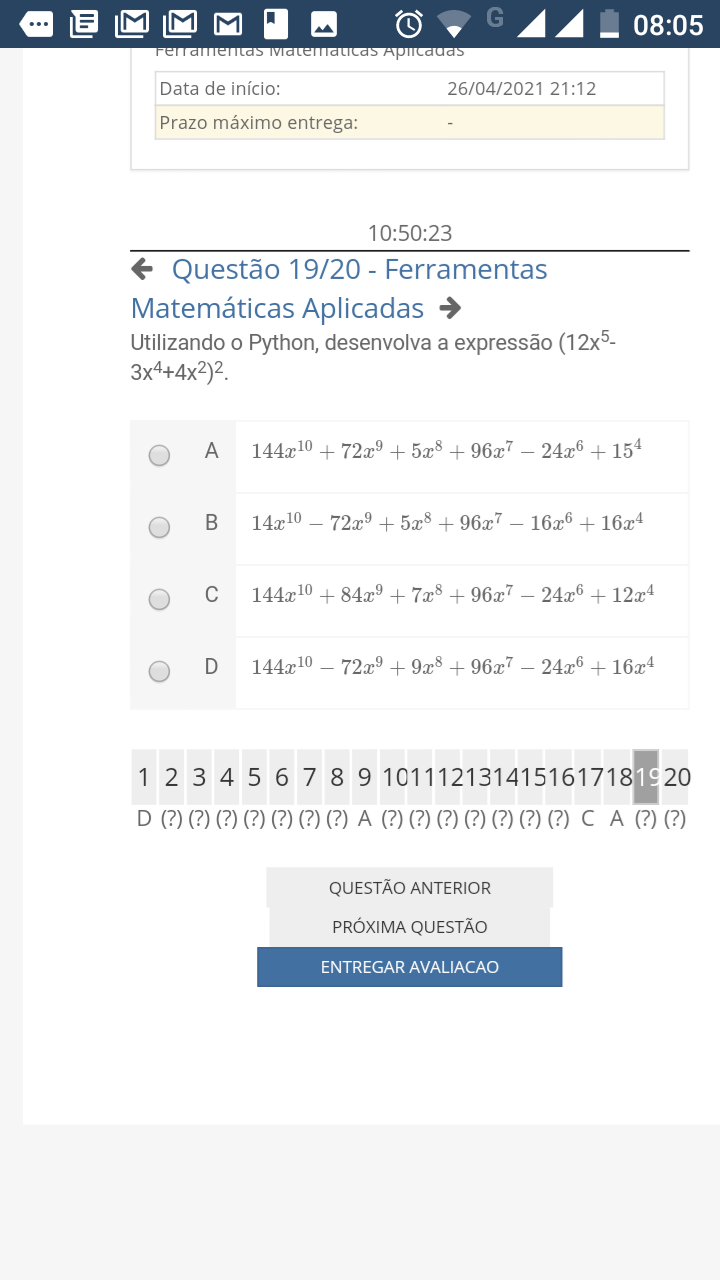
Task: Tap the battery status icon
Action: (608, 23)
